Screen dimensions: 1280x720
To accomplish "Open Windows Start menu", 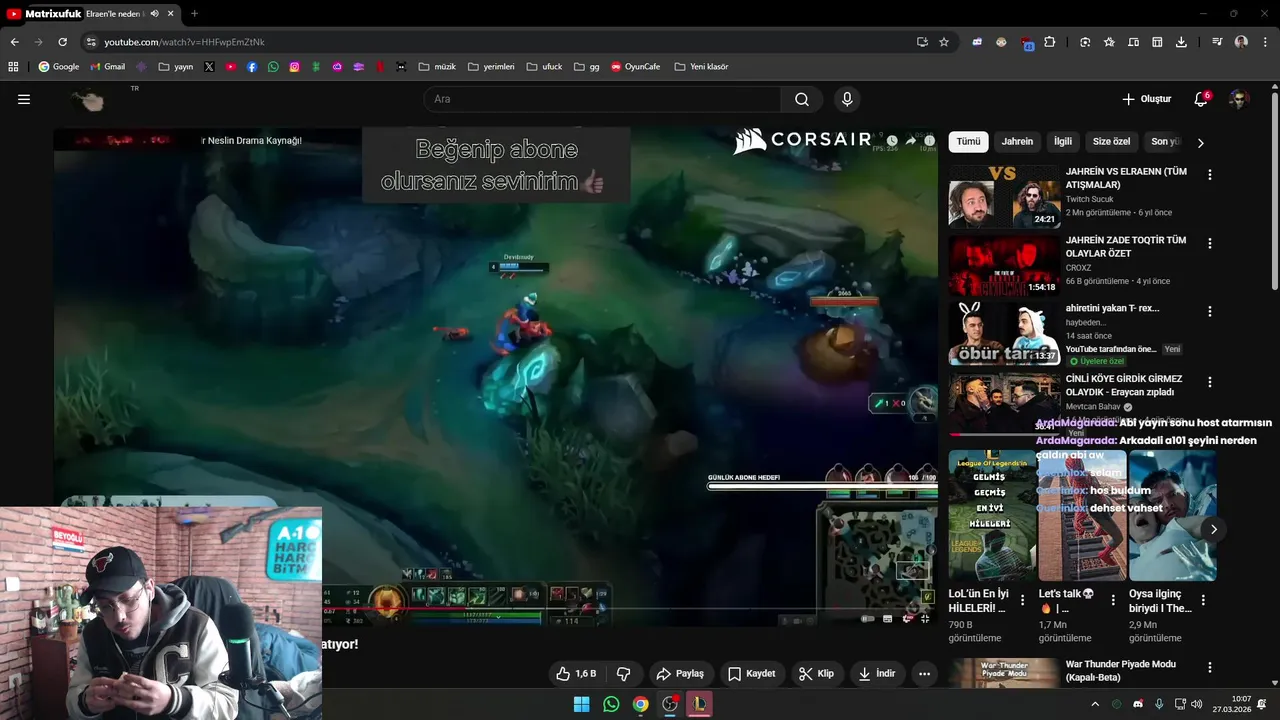I will pyautogui.click(x=581, y=704).
